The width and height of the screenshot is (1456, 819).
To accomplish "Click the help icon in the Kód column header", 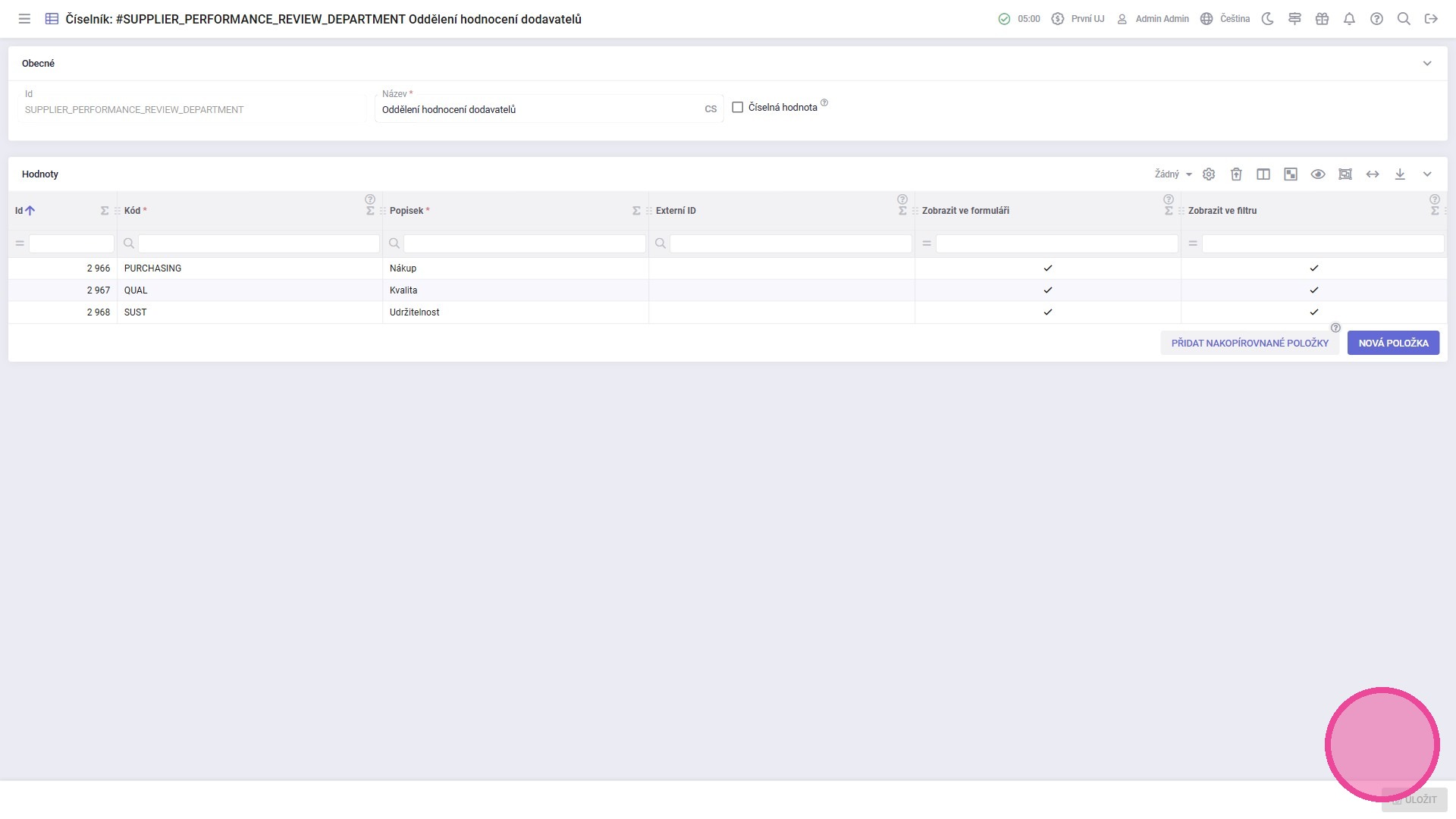I will pos(370,200).
